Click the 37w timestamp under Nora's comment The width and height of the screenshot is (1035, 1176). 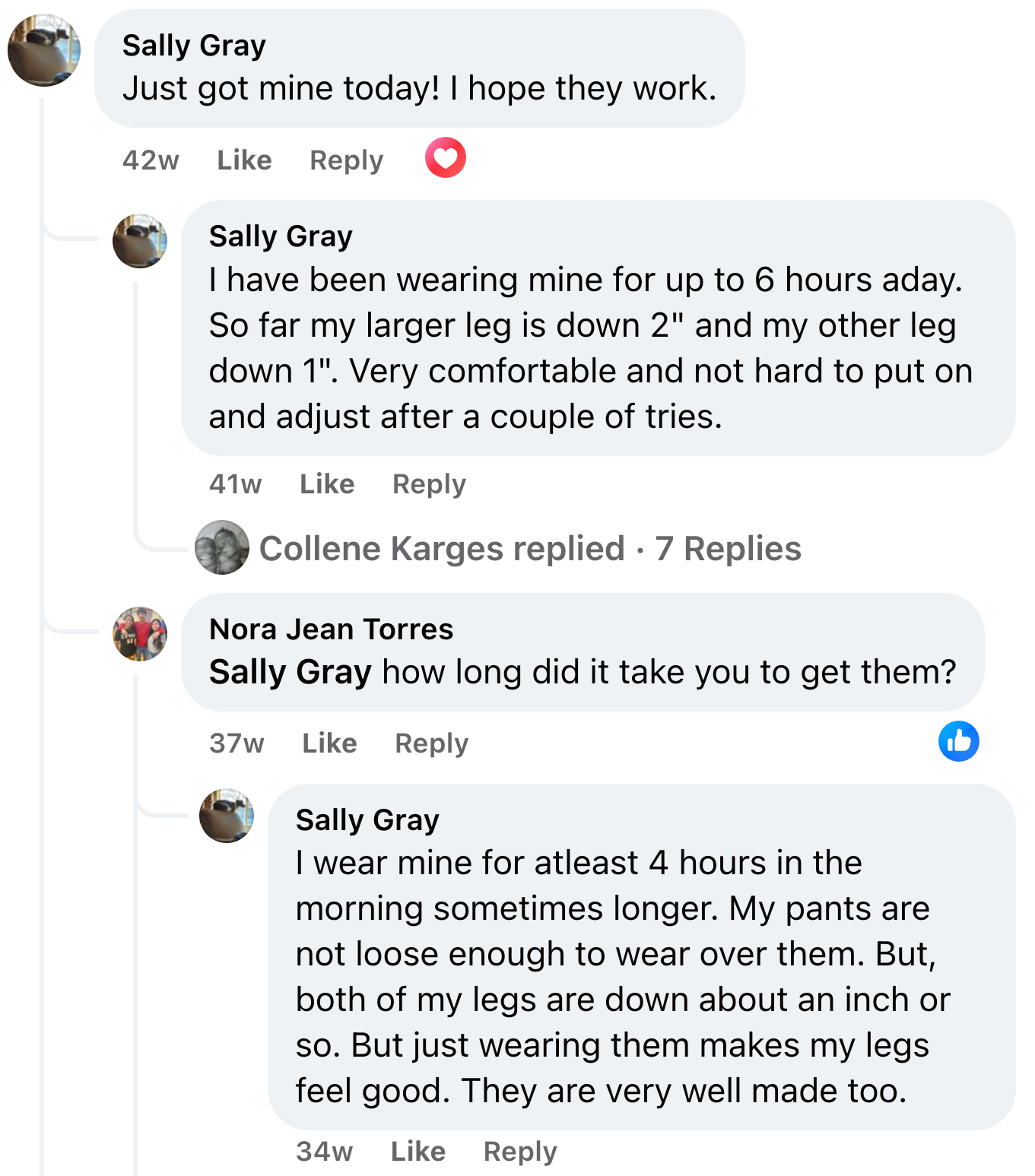tap(237, 743)
